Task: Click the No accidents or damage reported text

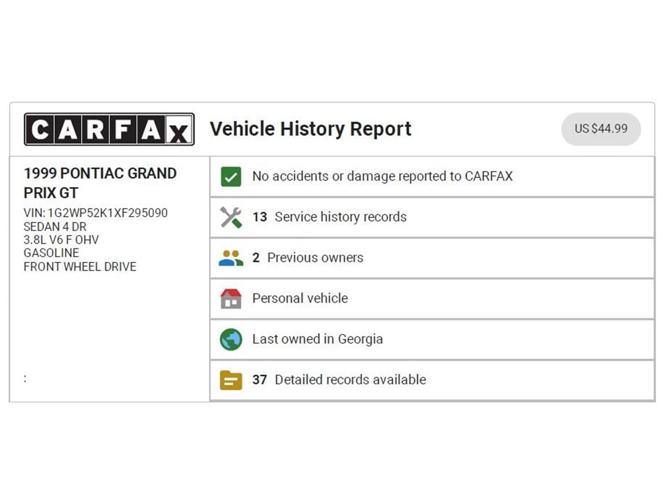Action: pos(382,177)
